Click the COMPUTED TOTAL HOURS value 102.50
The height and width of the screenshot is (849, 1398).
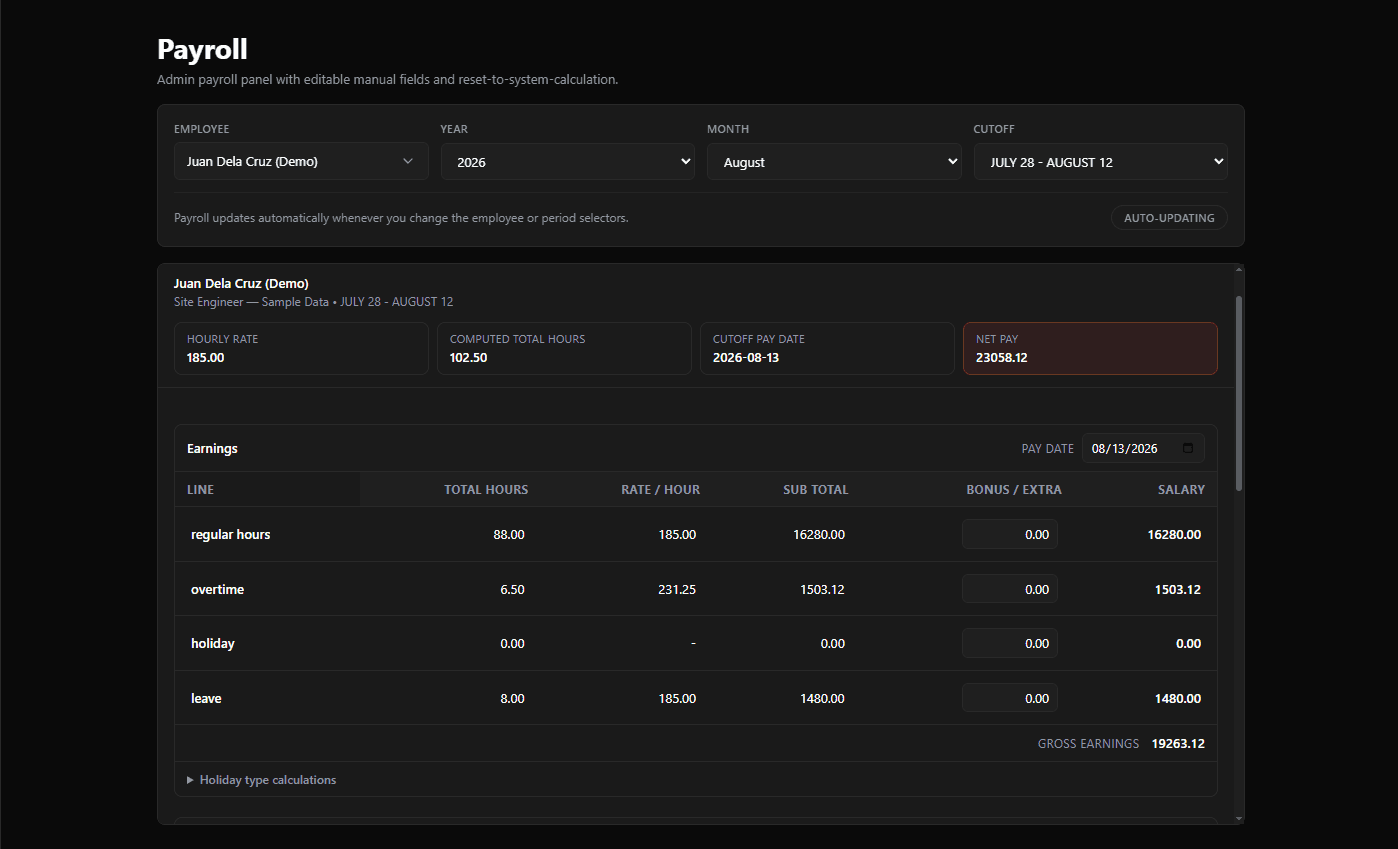point(468,357)
